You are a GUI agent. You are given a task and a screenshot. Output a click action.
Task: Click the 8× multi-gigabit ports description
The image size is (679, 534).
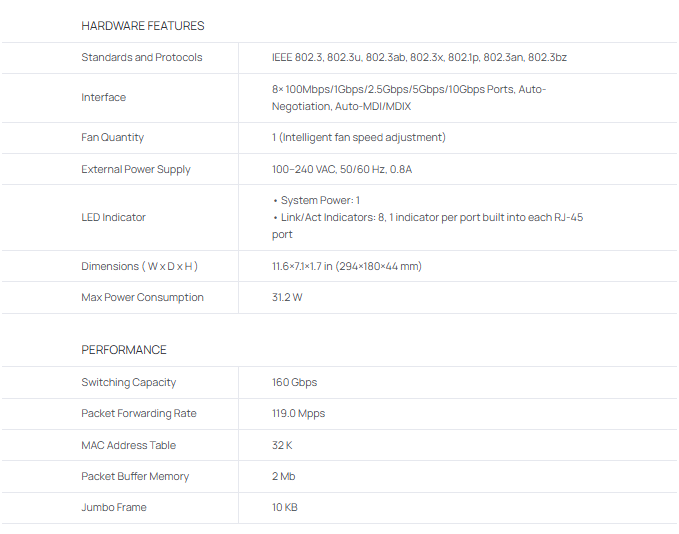[409, 97]
